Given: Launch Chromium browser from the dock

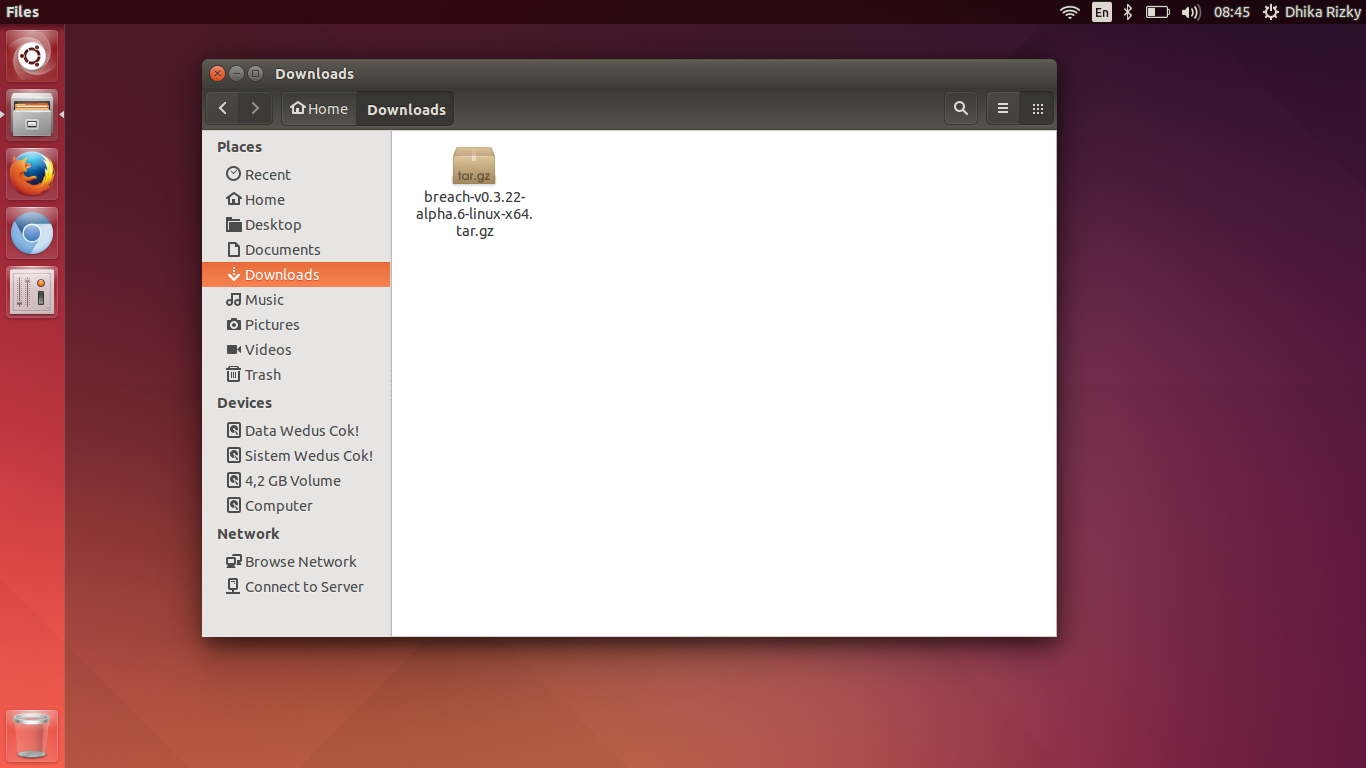Looking at the screenshot, I should [x=32, y=233].
